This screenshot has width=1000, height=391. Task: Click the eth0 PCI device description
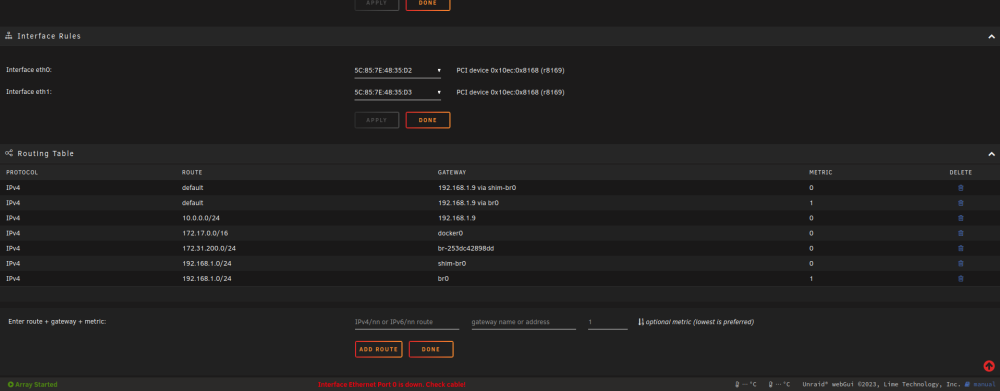pos(510,70)
